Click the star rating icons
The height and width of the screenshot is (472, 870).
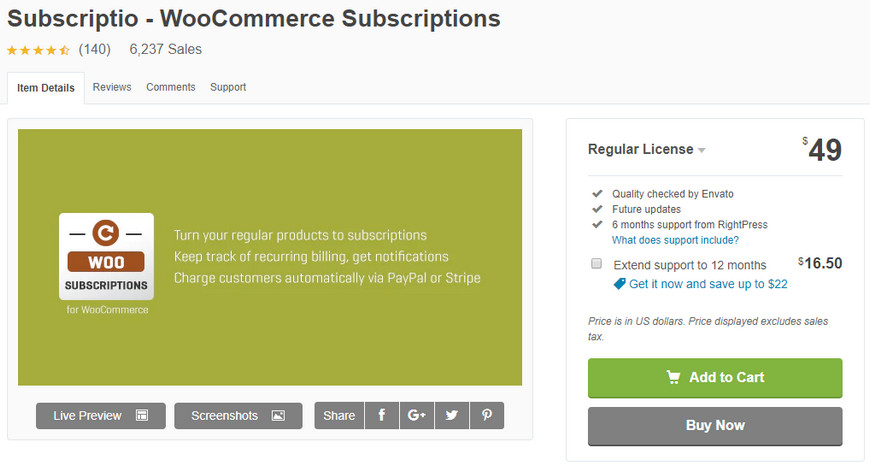(x=38, y=50)
